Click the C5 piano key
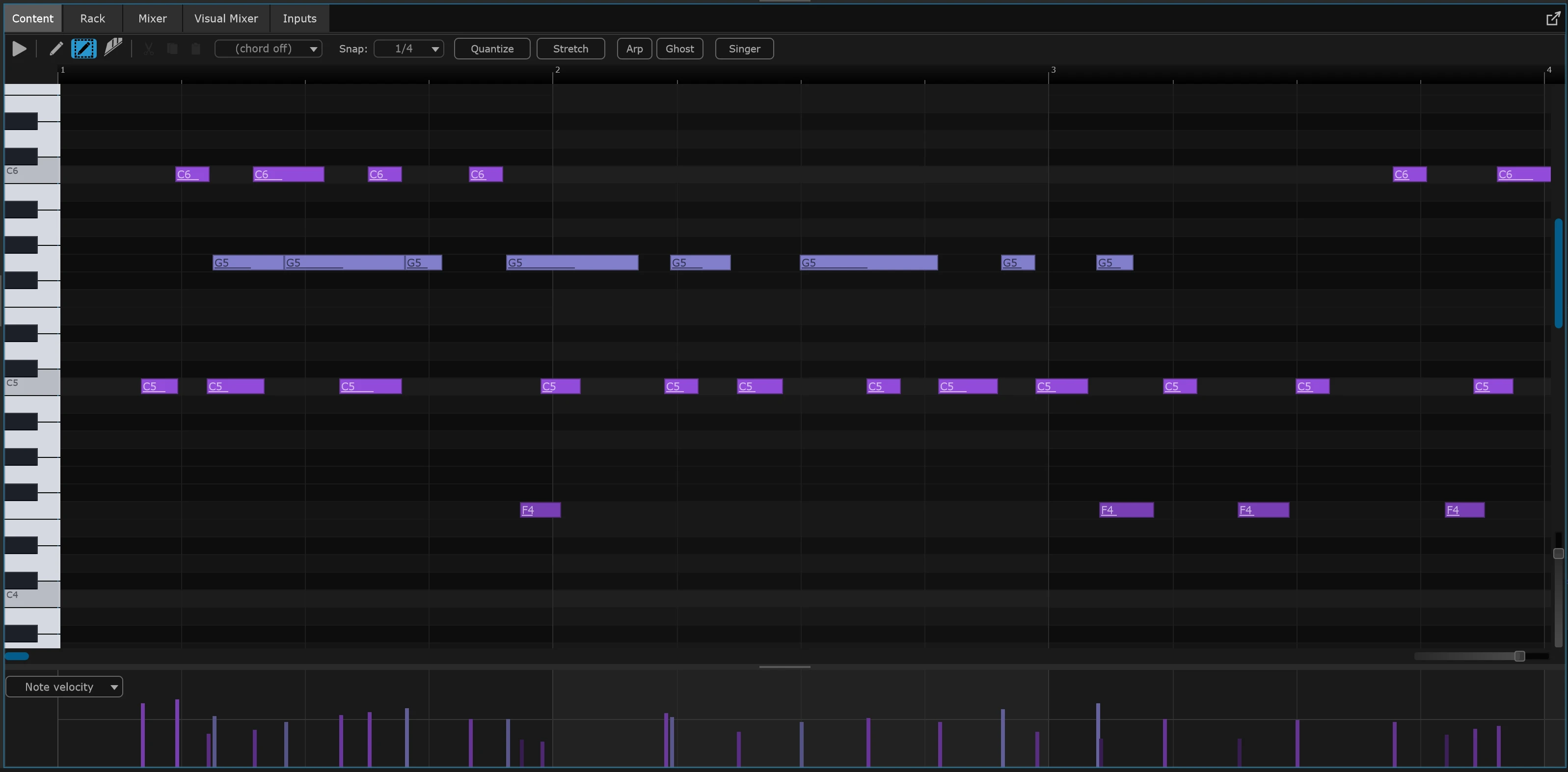 [32, 383]
